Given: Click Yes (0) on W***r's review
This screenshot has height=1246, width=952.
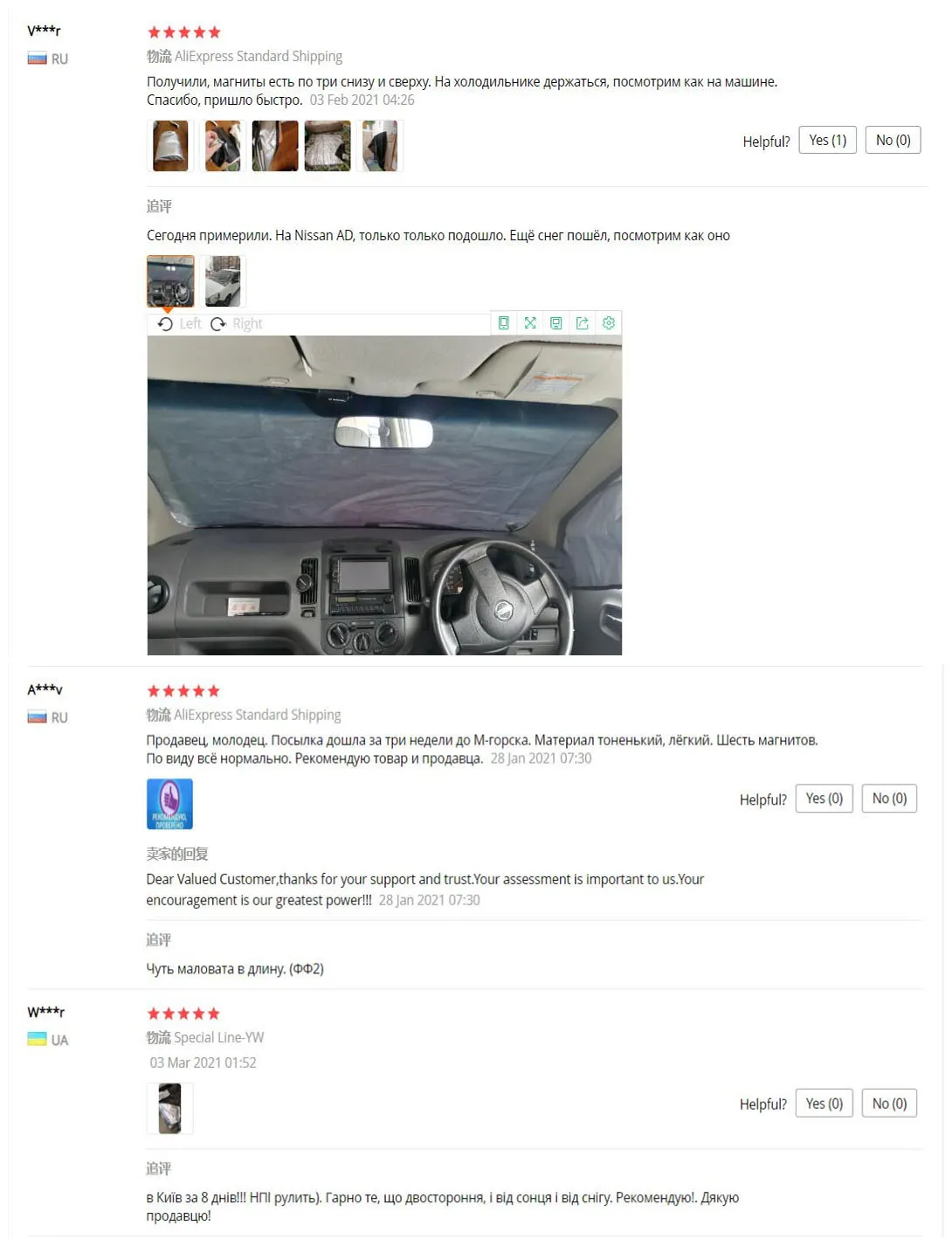Looking at the screenshot, I should [824, 1104].
